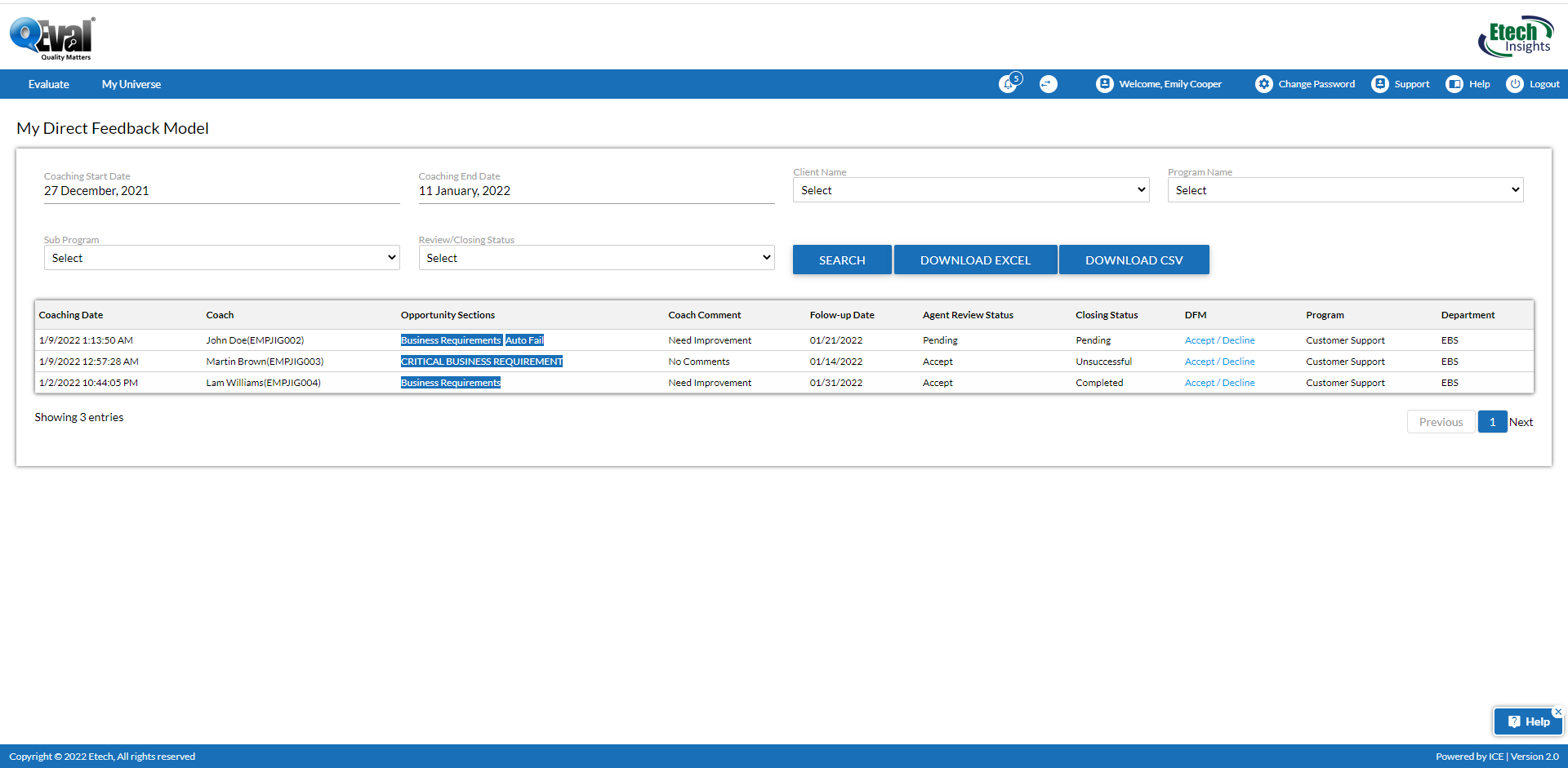Click the Support person icon
The height and width of the screenshot is (768, 1568).
coord(1379,84)
